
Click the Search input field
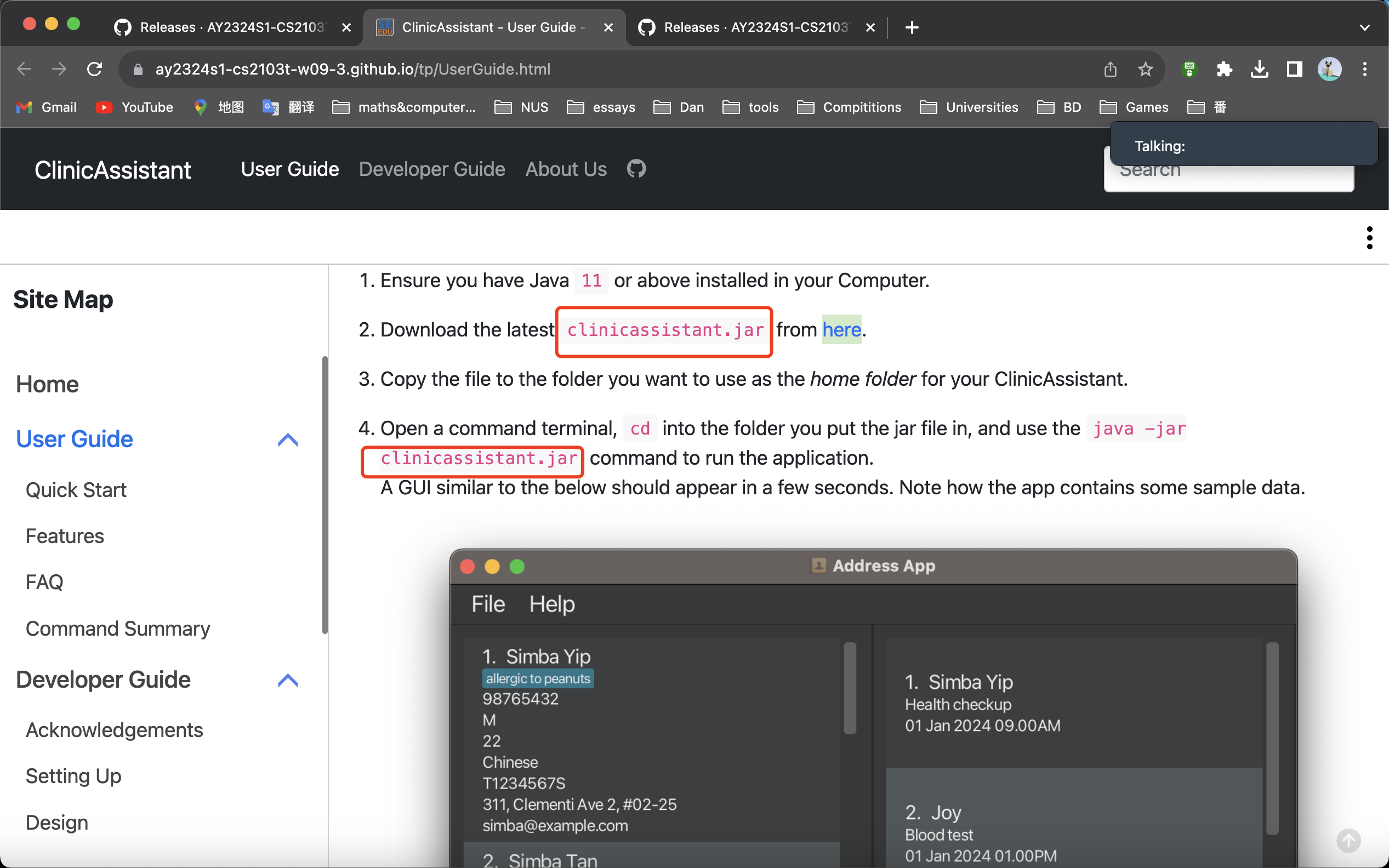click(x=1229, y=179)
